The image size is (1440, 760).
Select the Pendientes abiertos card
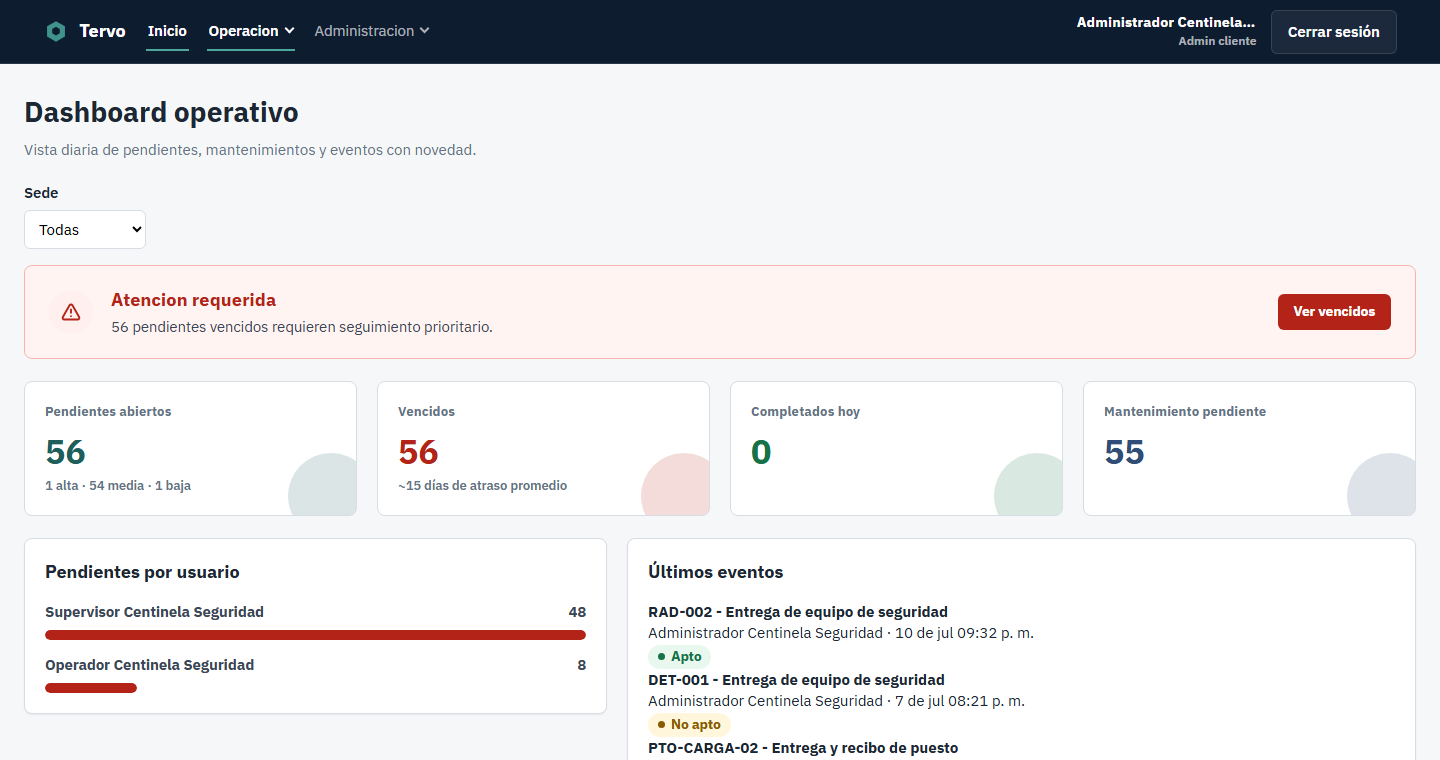[190, 448]
